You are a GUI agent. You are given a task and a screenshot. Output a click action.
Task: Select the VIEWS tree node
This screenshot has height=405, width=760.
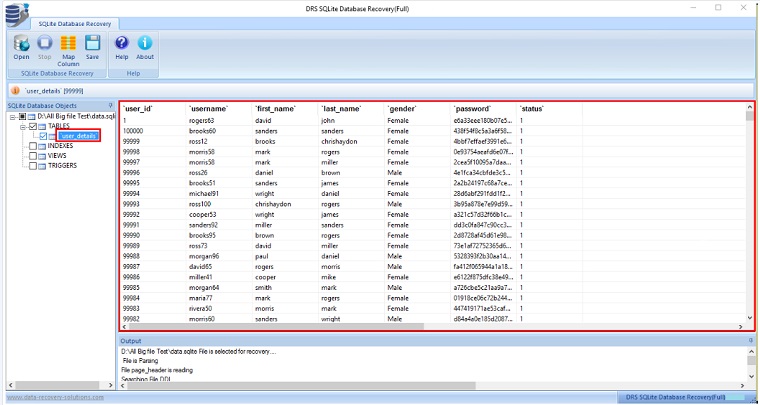(x=57, y=156)
